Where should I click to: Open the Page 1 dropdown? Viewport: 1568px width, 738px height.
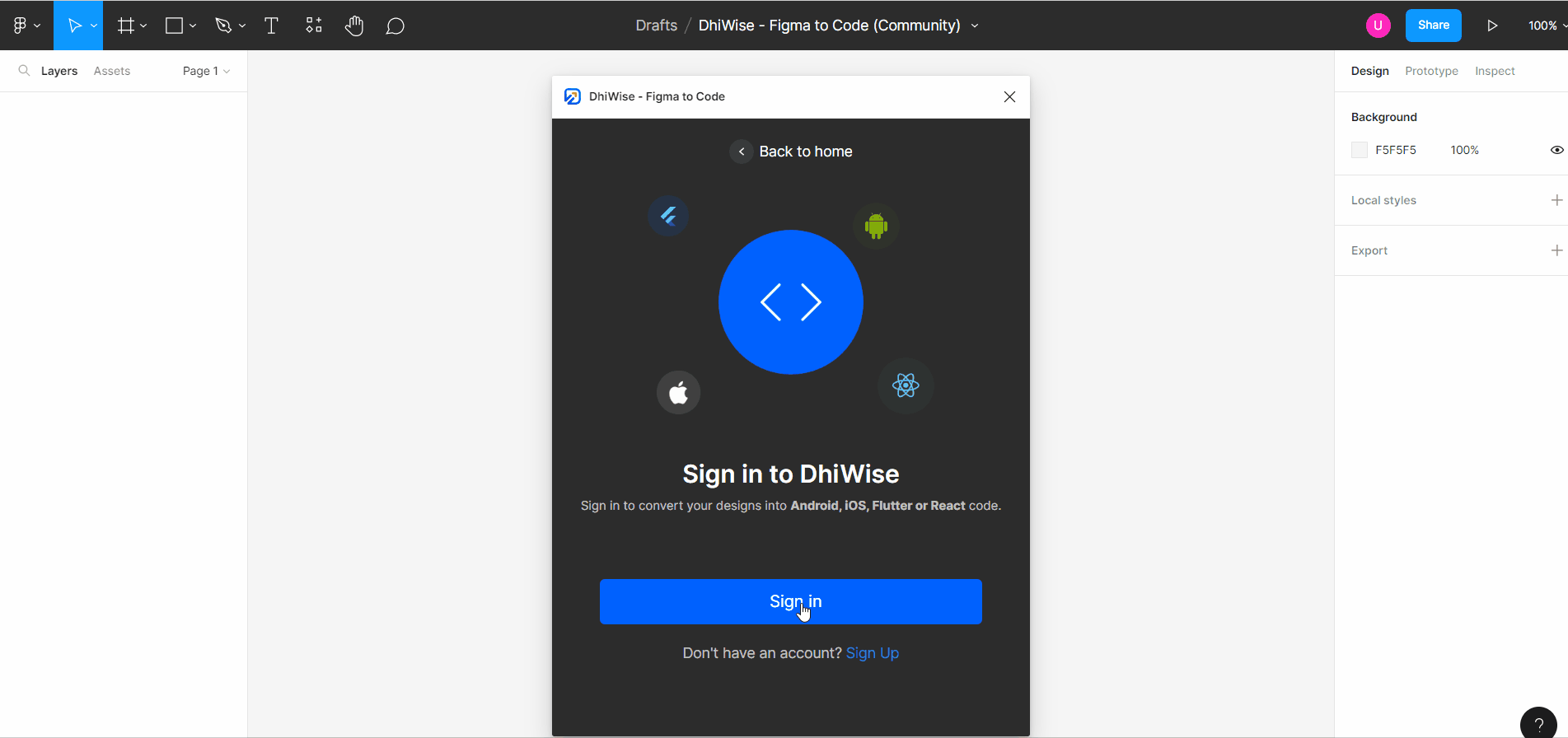click(x=206, y=71)
